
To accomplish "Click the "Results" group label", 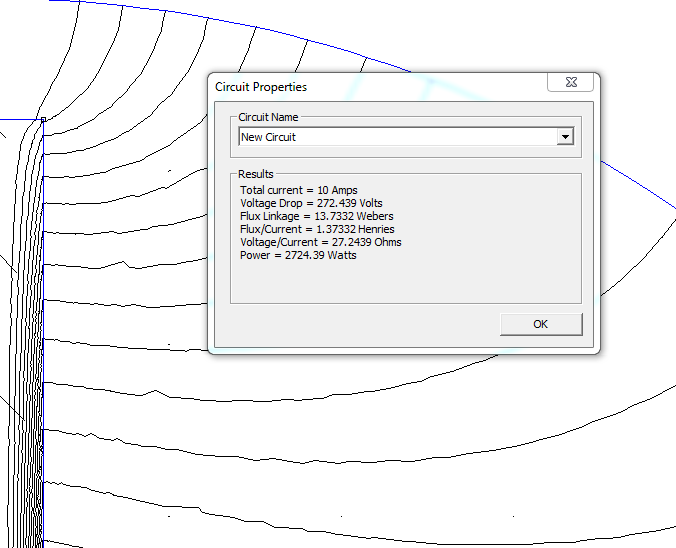I will click(x=255, y=174).
